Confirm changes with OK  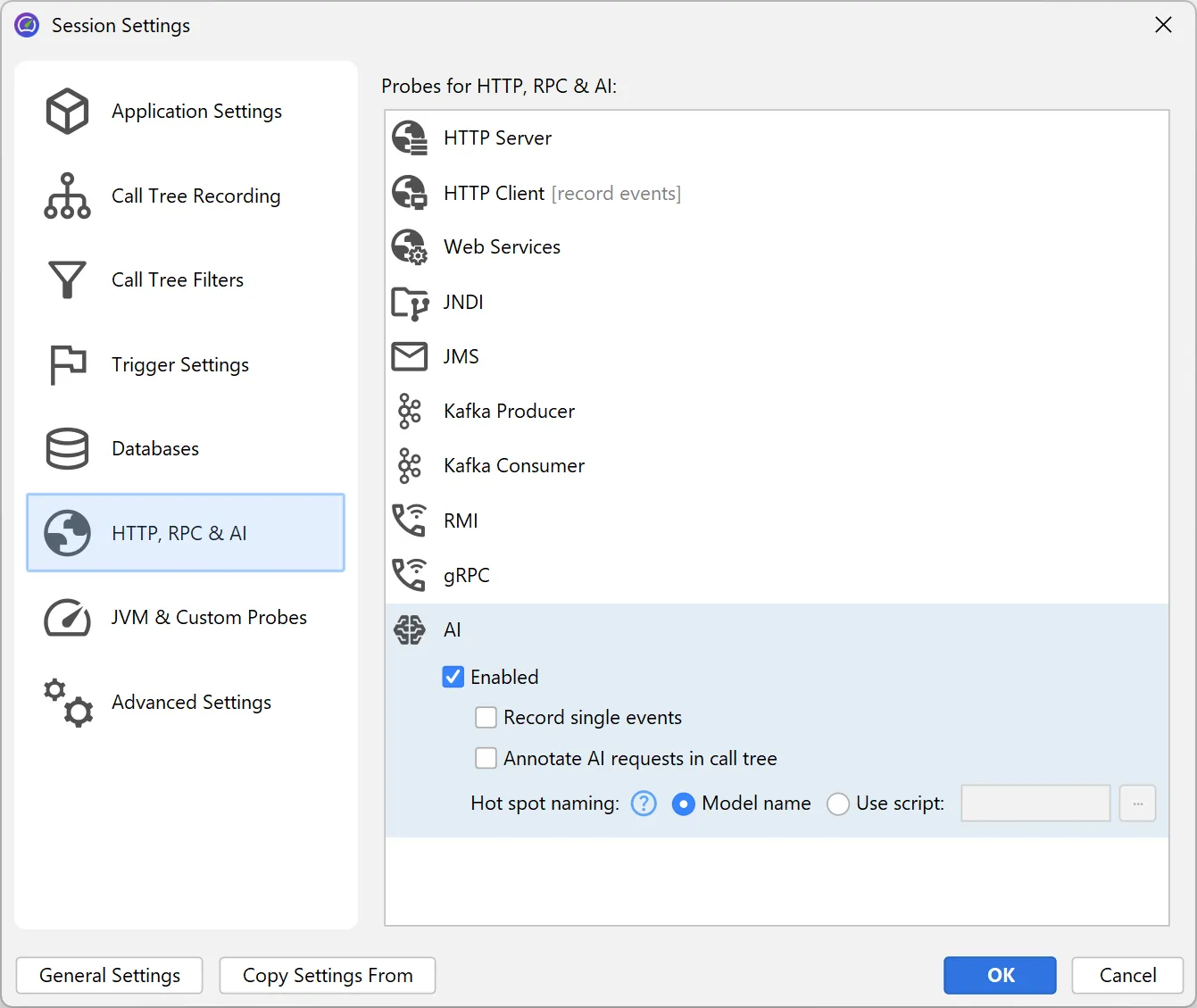(x=999, y=975)
